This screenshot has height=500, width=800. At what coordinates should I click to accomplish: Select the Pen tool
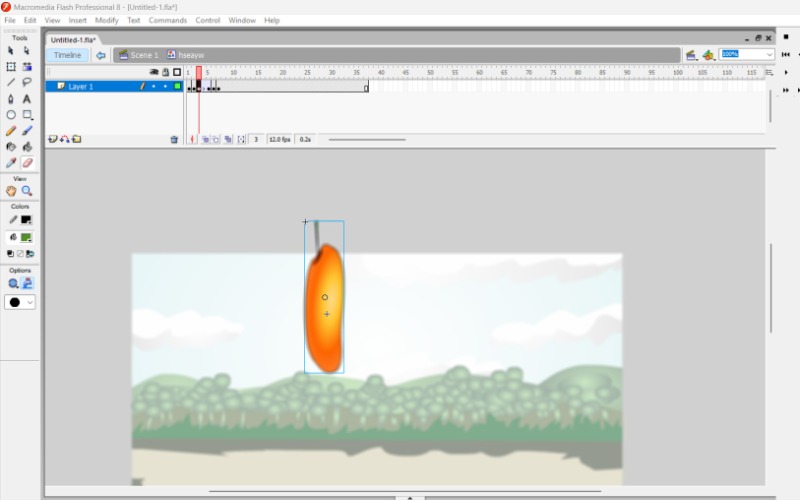tap(11, 99)
